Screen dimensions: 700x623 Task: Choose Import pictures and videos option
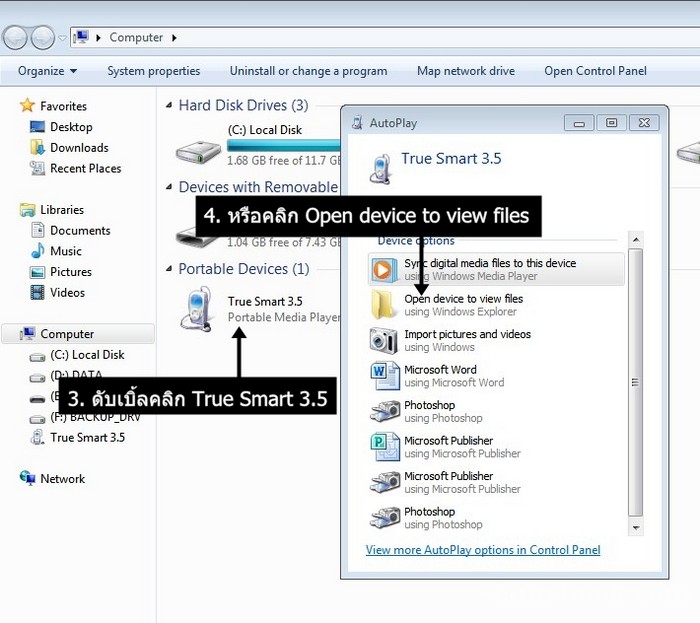[x=496, y=341]
